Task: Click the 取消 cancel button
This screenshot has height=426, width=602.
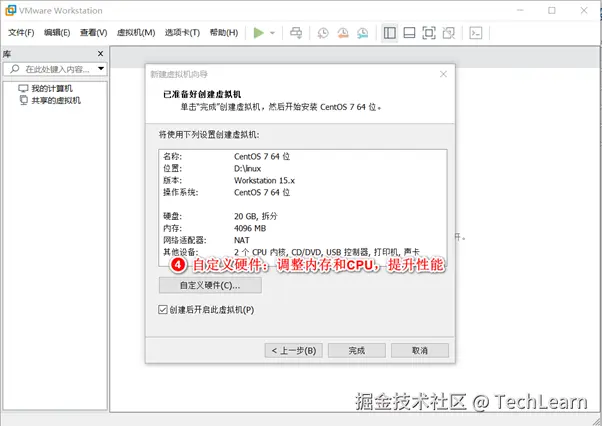Action: click(x=420, y=350)
